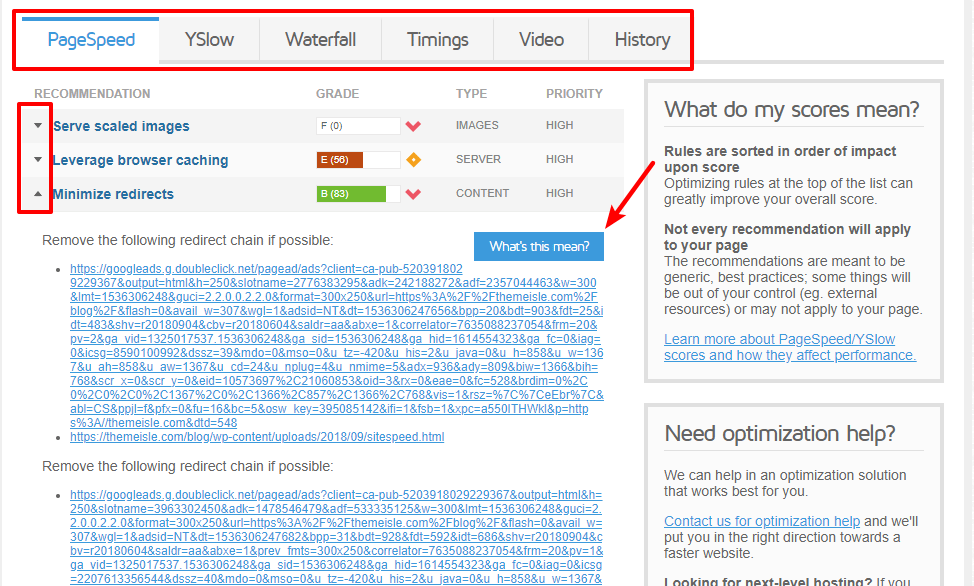Screen dimensions: 974x586
Task: Click the red heart icon beside Minimize redirects grade
Action: pyautogui.click(x=413, y=194)
